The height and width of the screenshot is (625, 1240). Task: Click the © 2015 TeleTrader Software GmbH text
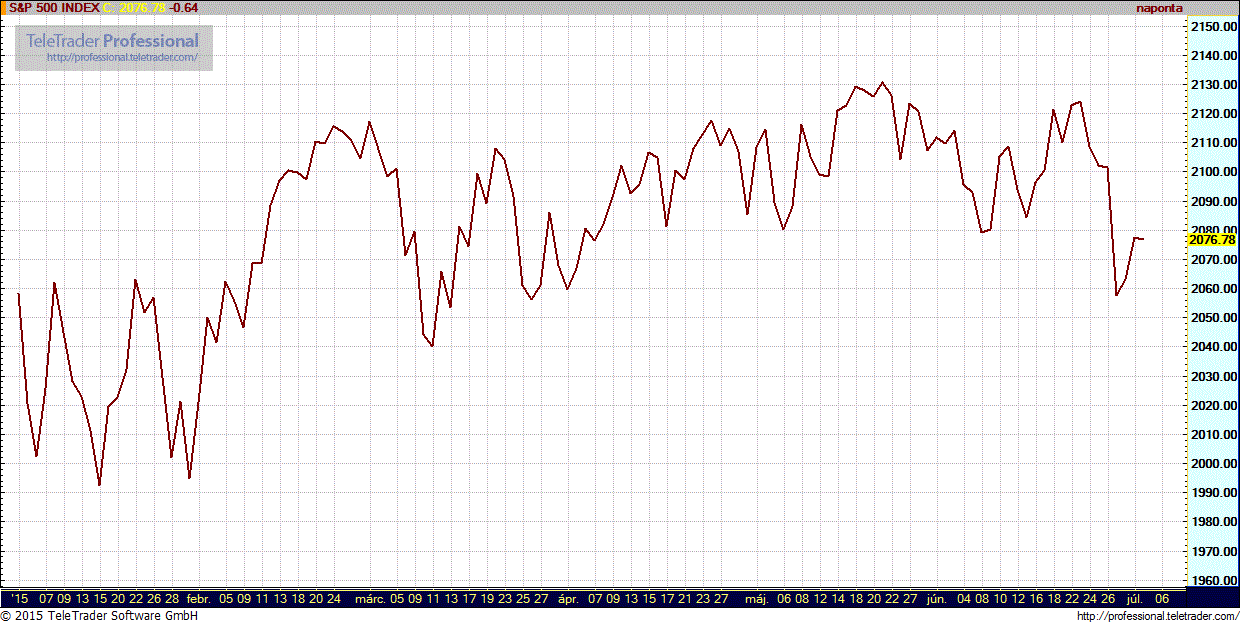(x=100, y=616)
